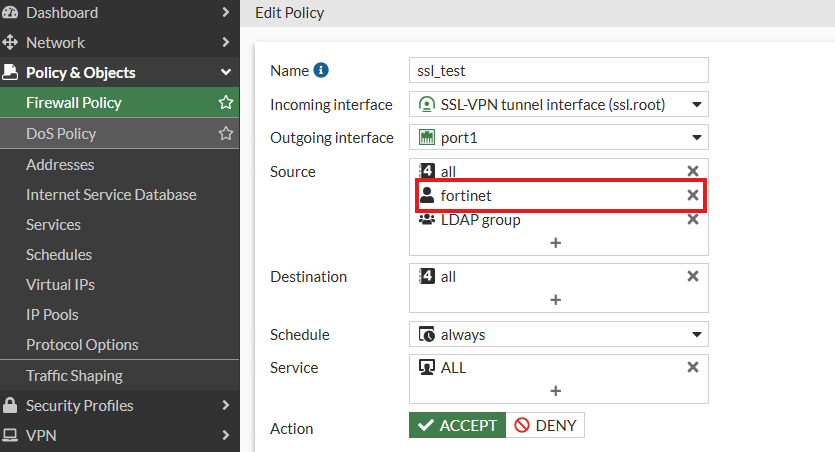Go to Virtual IPs in the sidebar
The width and height of the screenshot is (835, 452).
pyautogui.click(x=60, y=284)
